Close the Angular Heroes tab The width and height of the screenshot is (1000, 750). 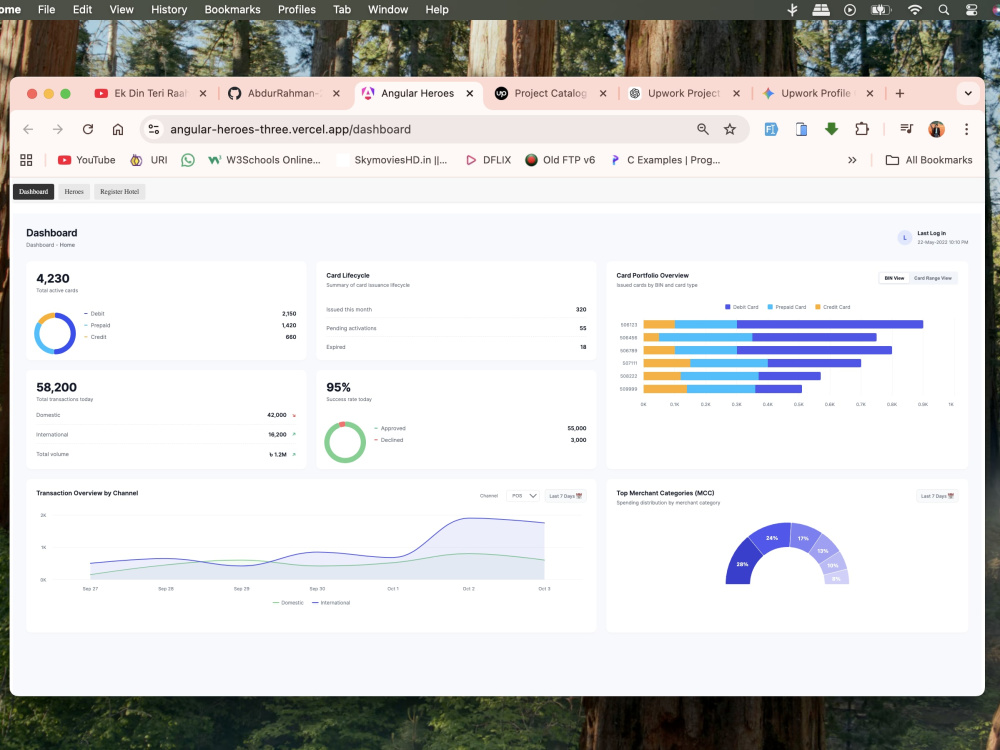click(x=470, y=94)
